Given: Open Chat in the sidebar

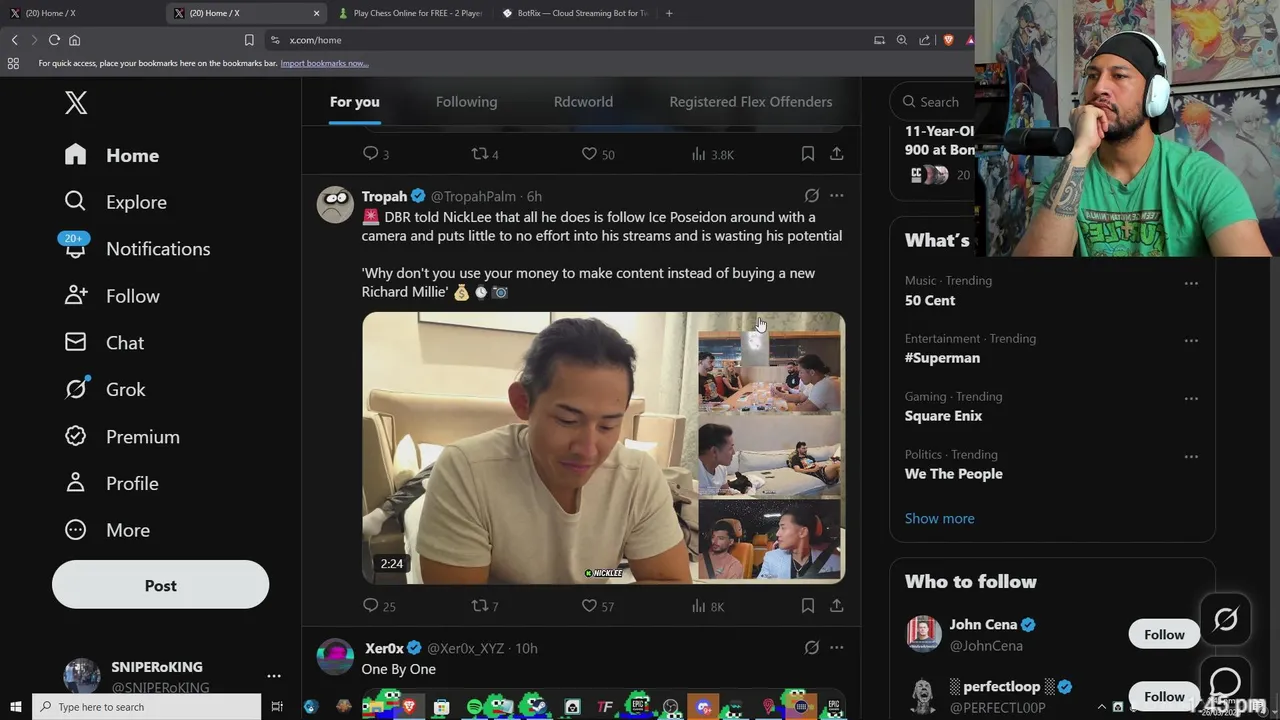Looking at the screenshot, I should [x=105, y=343].
